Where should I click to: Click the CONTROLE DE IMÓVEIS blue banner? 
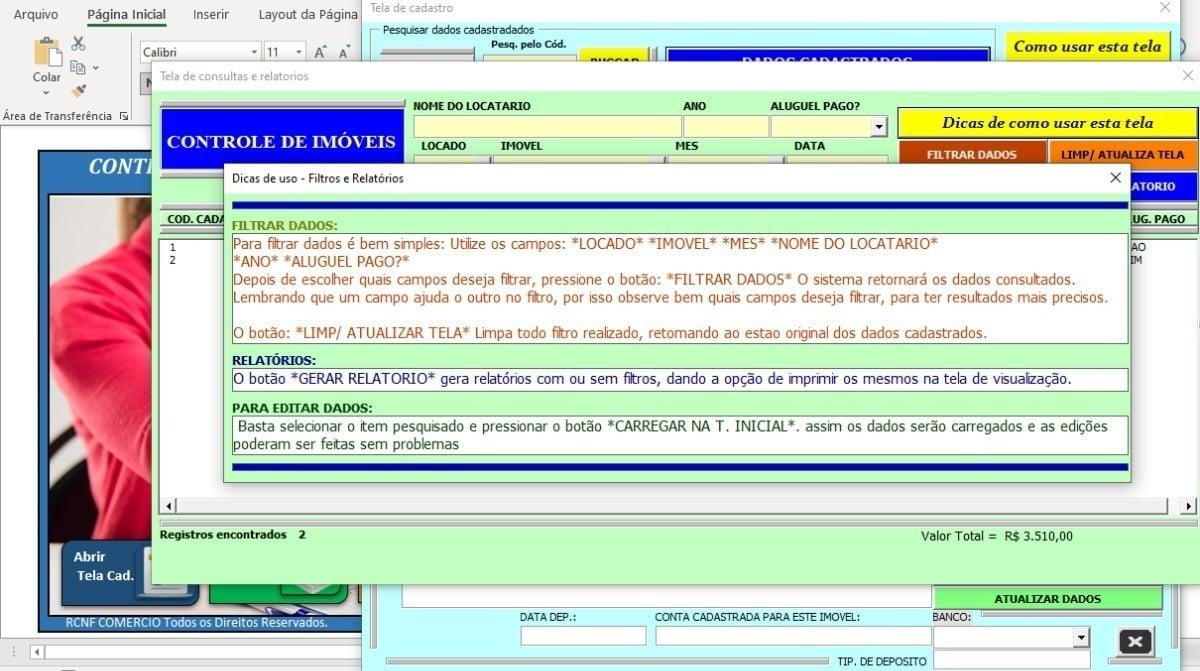pos(281,142)
